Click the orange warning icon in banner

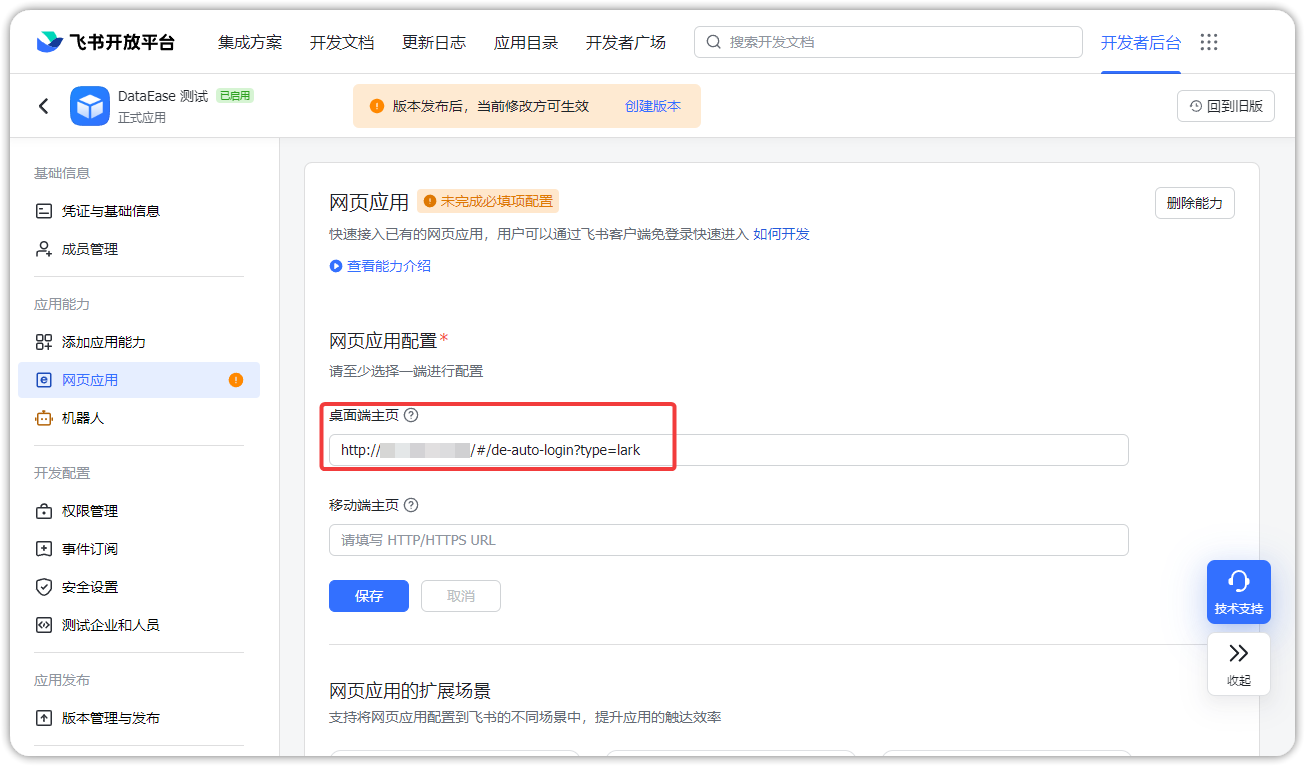(x=377, y=106)
